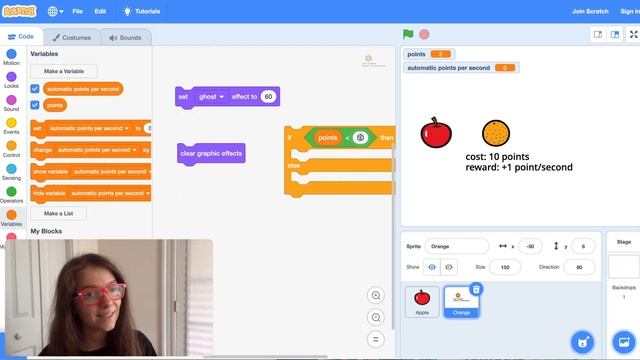
Task: Select the Looks block category
Action: click(11, 80)
